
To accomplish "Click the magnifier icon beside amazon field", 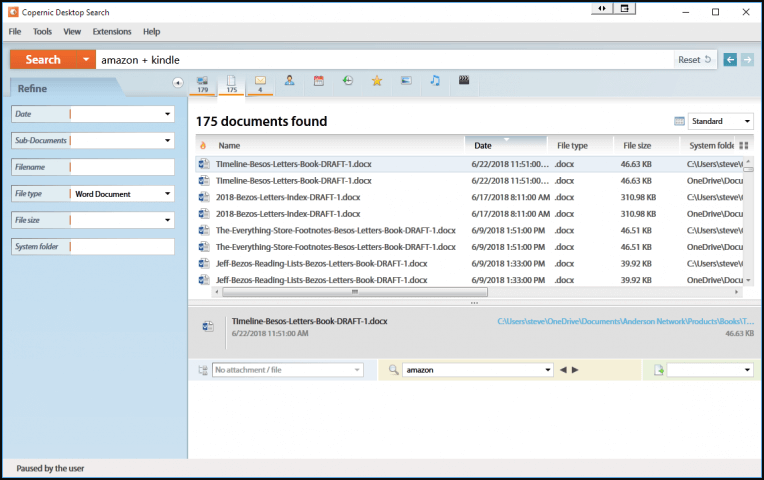I will tap(394, 370).
